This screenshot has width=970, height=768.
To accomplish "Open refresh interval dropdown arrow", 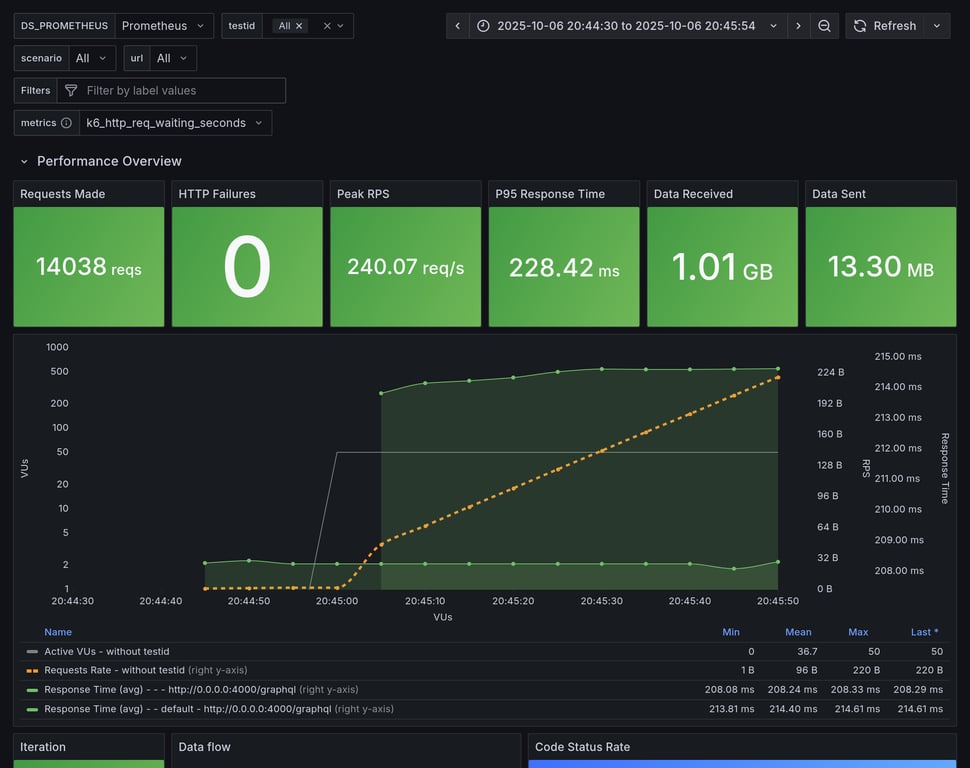I will coord(937,26).
